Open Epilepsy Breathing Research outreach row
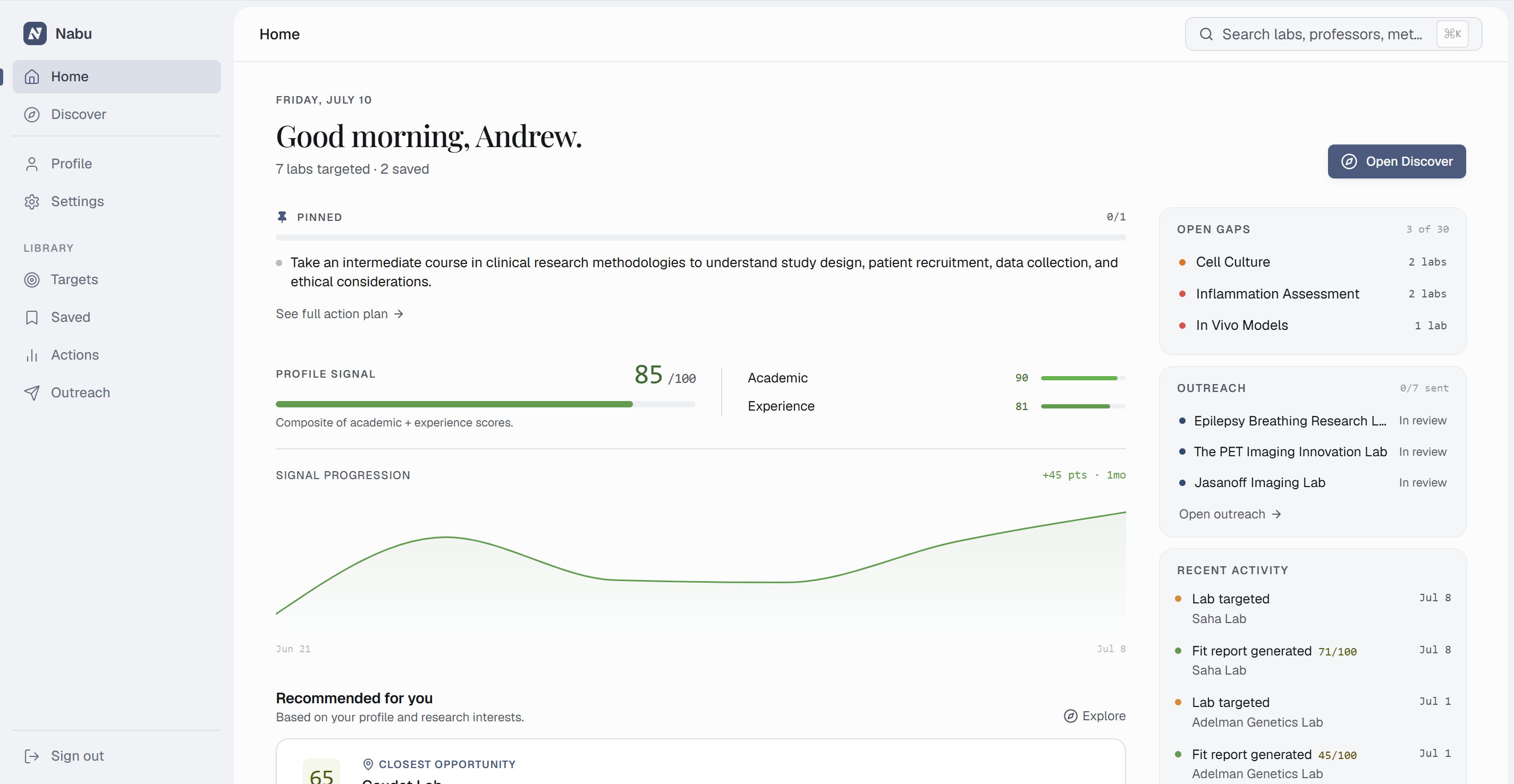Image resolution: width=1514 pixels, height=784 pixels. pos(1313,421)
